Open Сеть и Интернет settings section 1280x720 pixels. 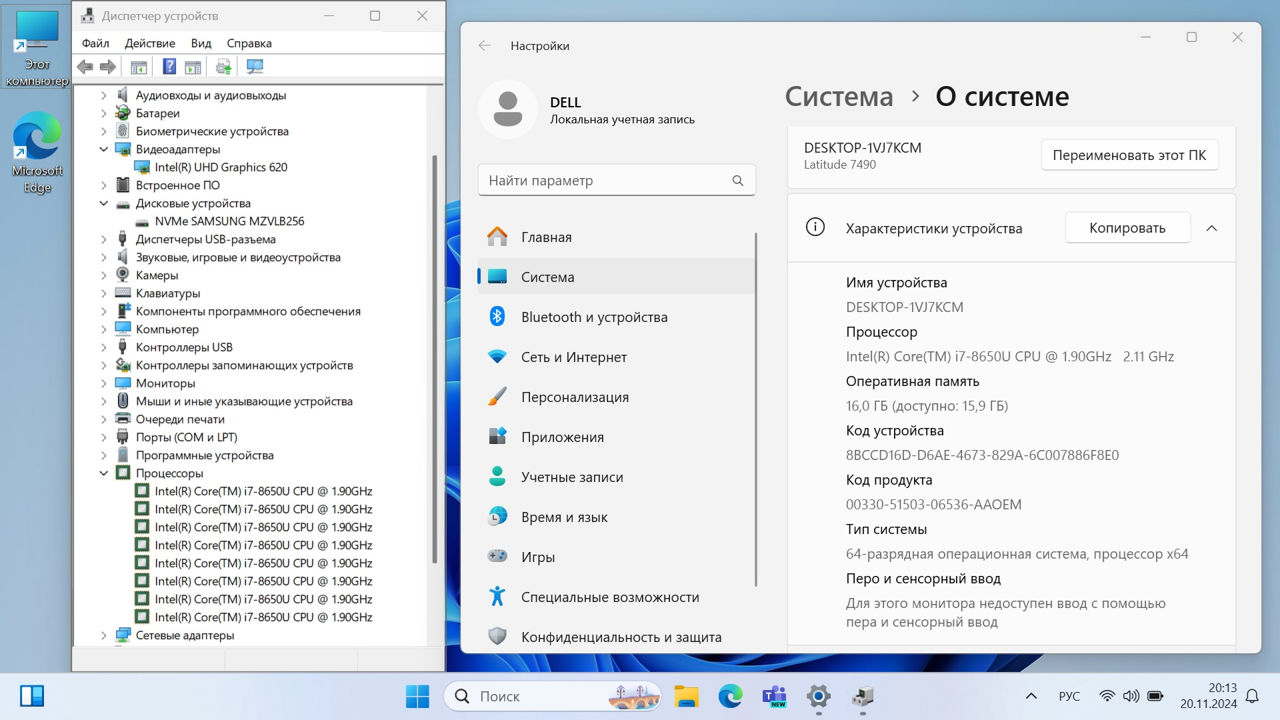click(616, 357)
